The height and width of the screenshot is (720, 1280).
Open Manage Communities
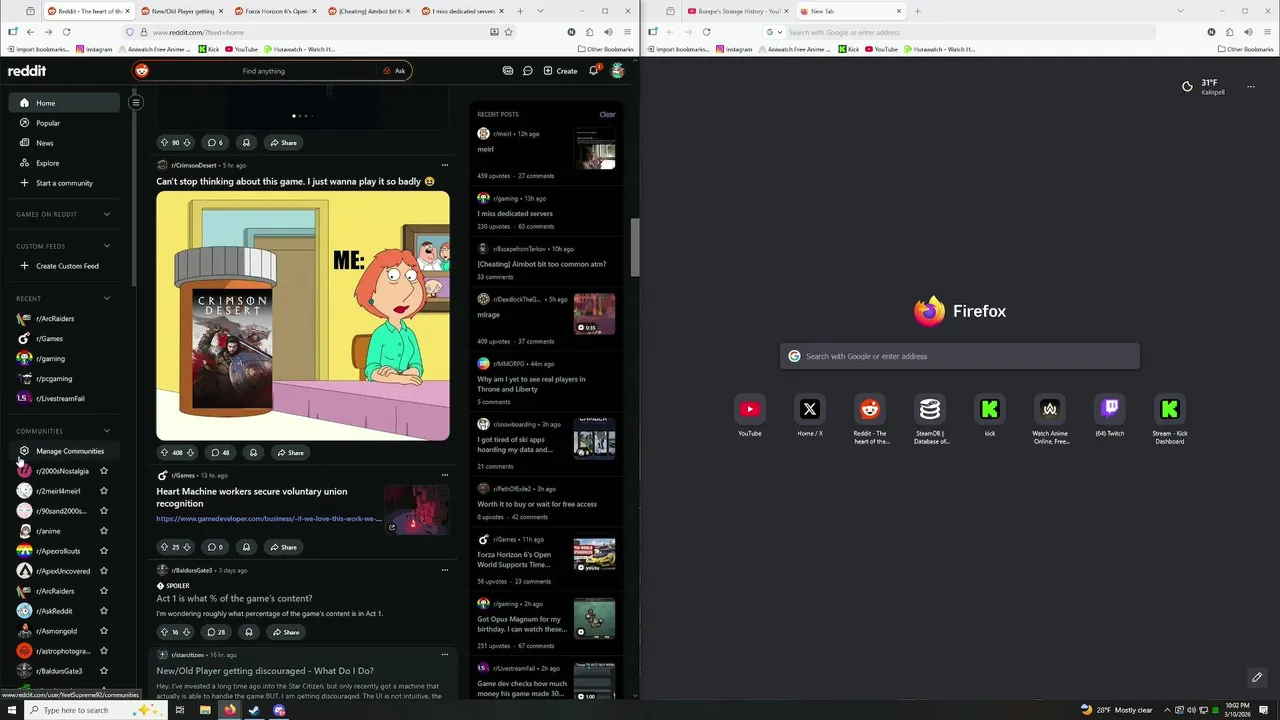click(64, 451)
